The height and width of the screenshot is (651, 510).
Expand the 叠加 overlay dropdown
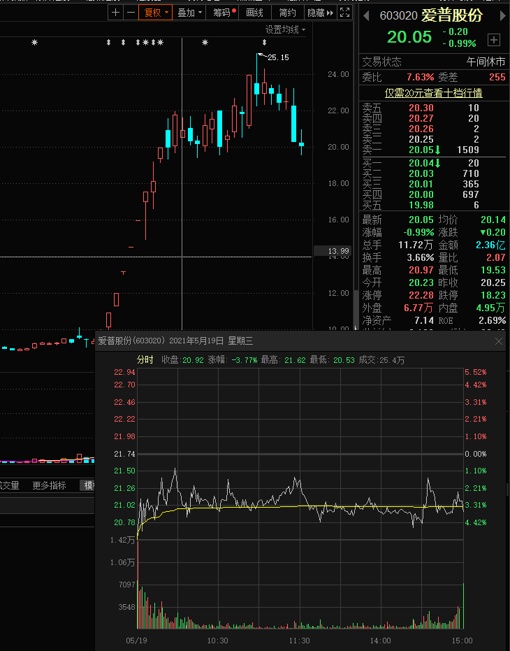(189, 12)
